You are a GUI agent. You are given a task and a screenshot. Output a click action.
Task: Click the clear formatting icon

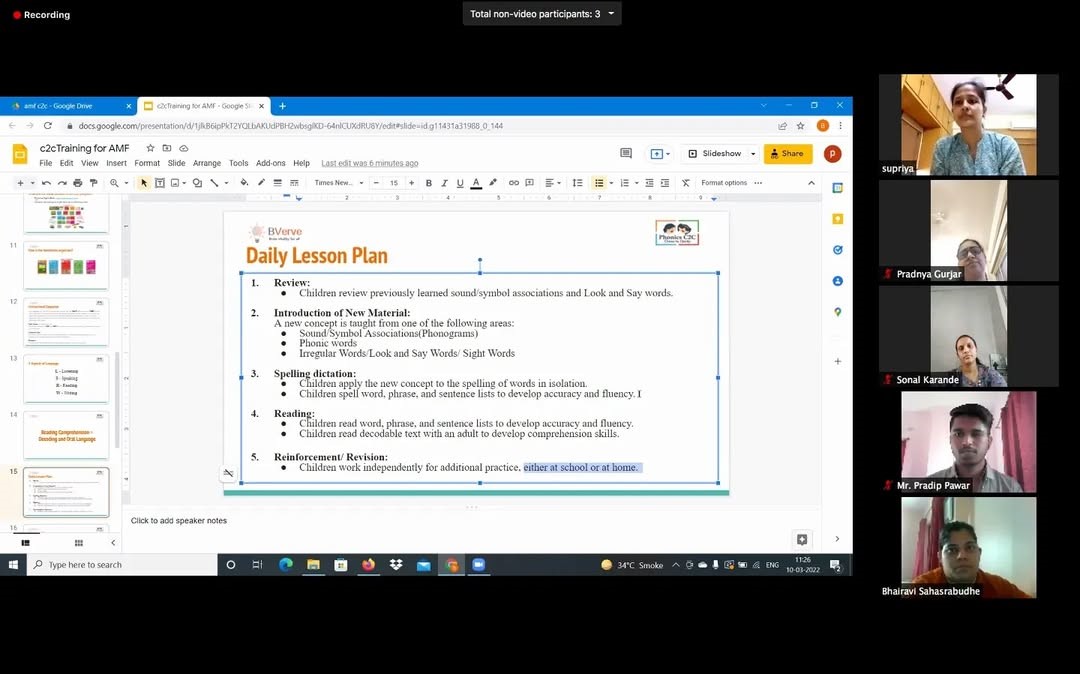685,183
